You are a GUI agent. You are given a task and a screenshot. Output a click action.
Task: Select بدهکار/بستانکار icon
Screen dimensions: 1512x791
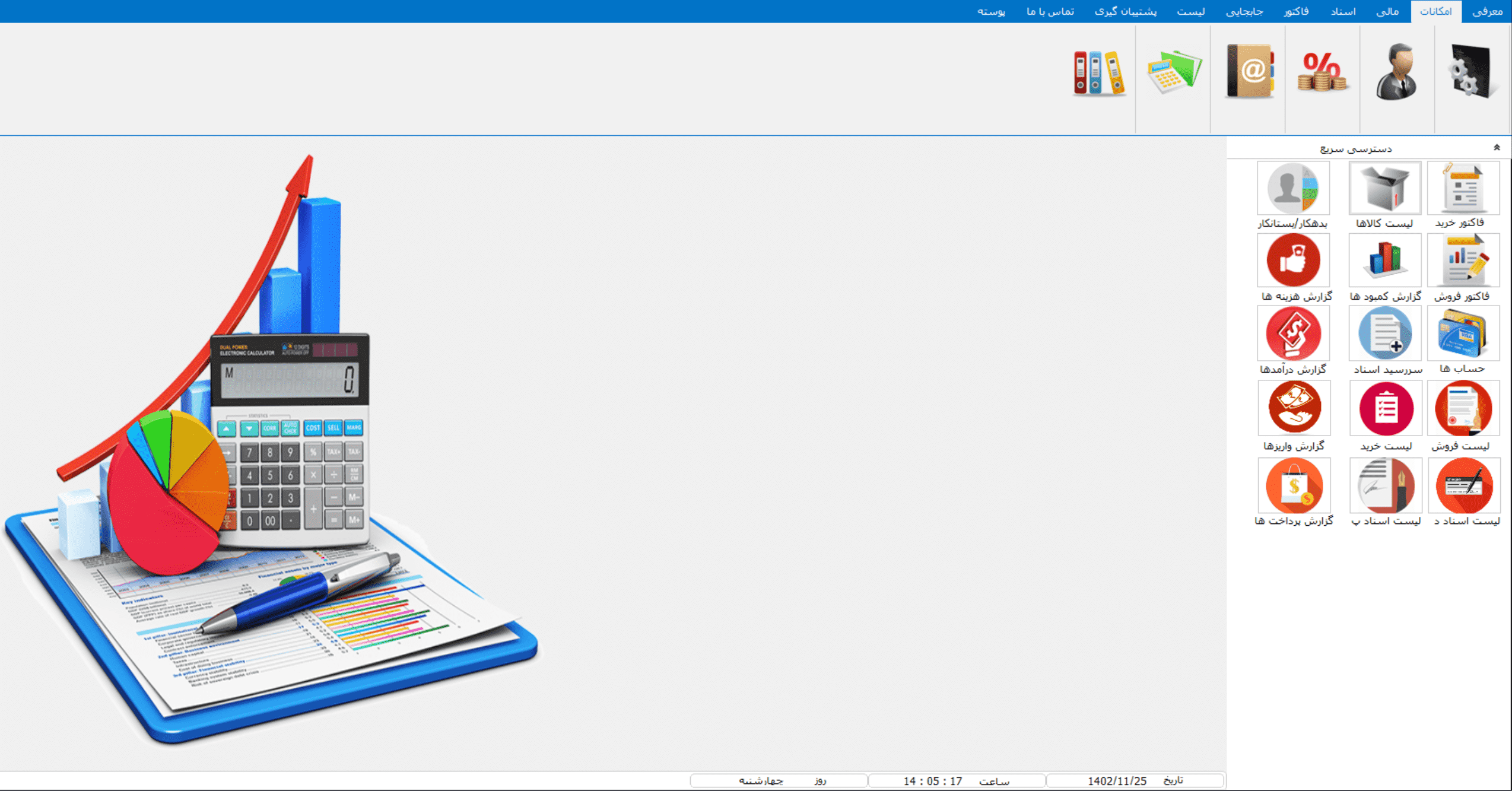click(x=1294, y=188)
